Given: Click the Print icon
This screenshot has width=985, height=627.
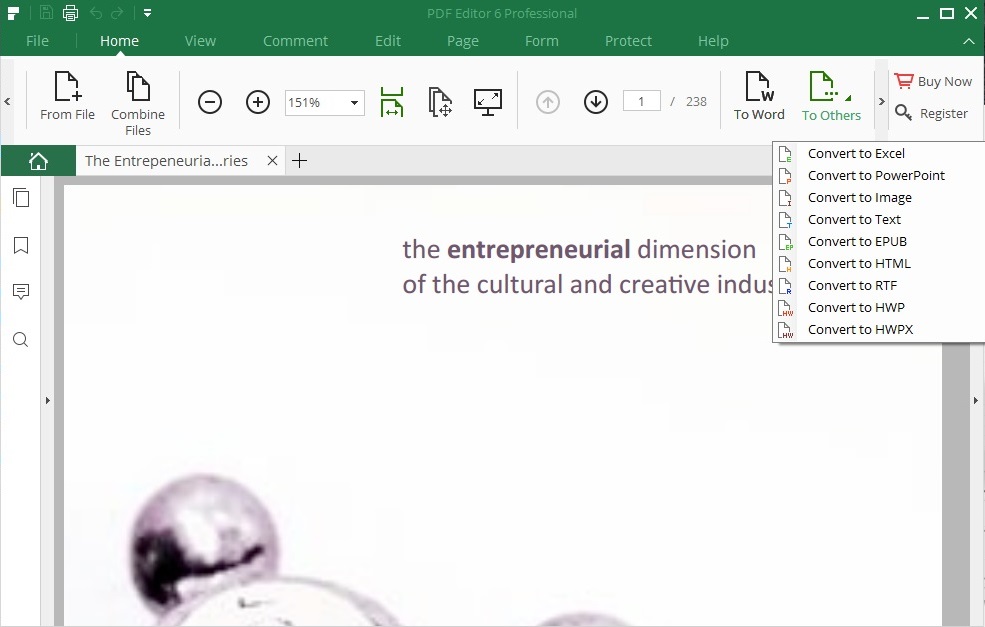Looking at the screenshot, I should (69, 12).
